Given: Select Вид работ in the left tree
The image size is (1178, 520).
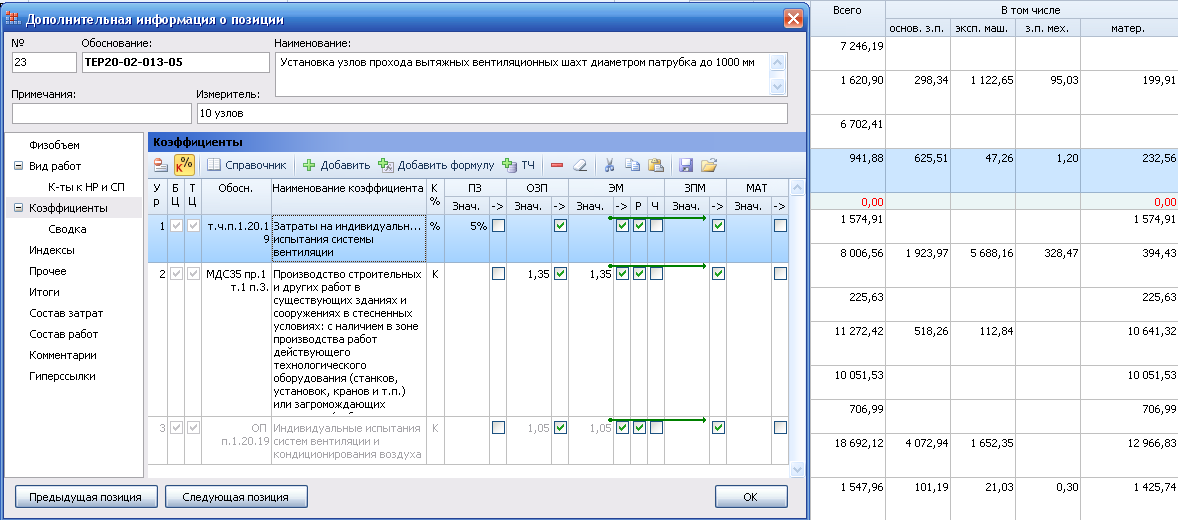Looking at the screenshot, I should coord(55,166).
